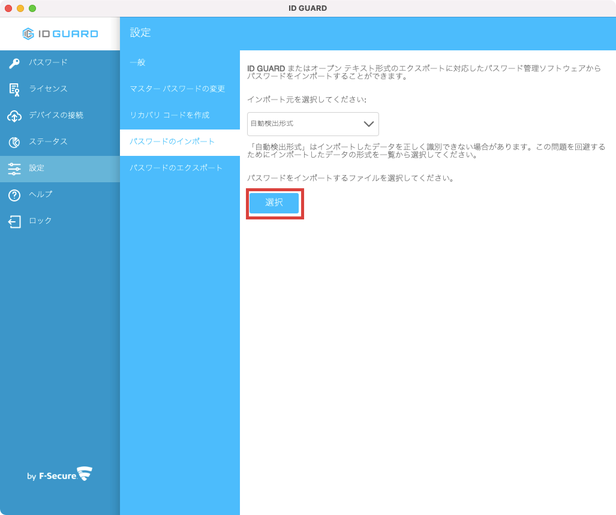Choose ロック in the sidebar
This screenshot has width=616, height=515.
(x=60, y=221)
